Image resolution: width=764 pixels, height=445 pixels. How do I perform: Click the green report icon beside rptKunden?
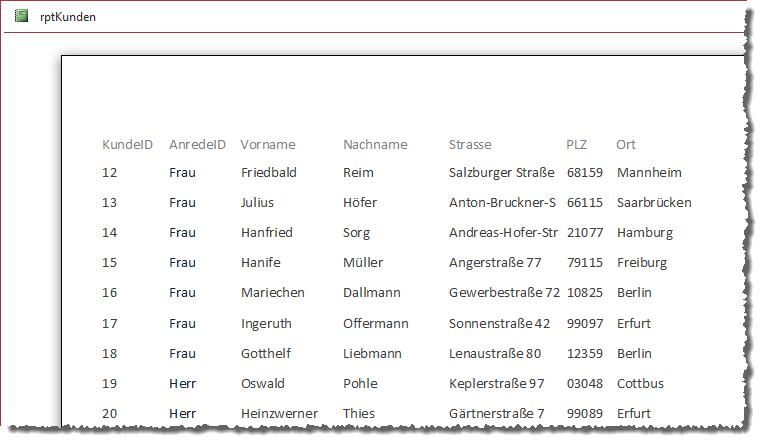pos(21,16)
